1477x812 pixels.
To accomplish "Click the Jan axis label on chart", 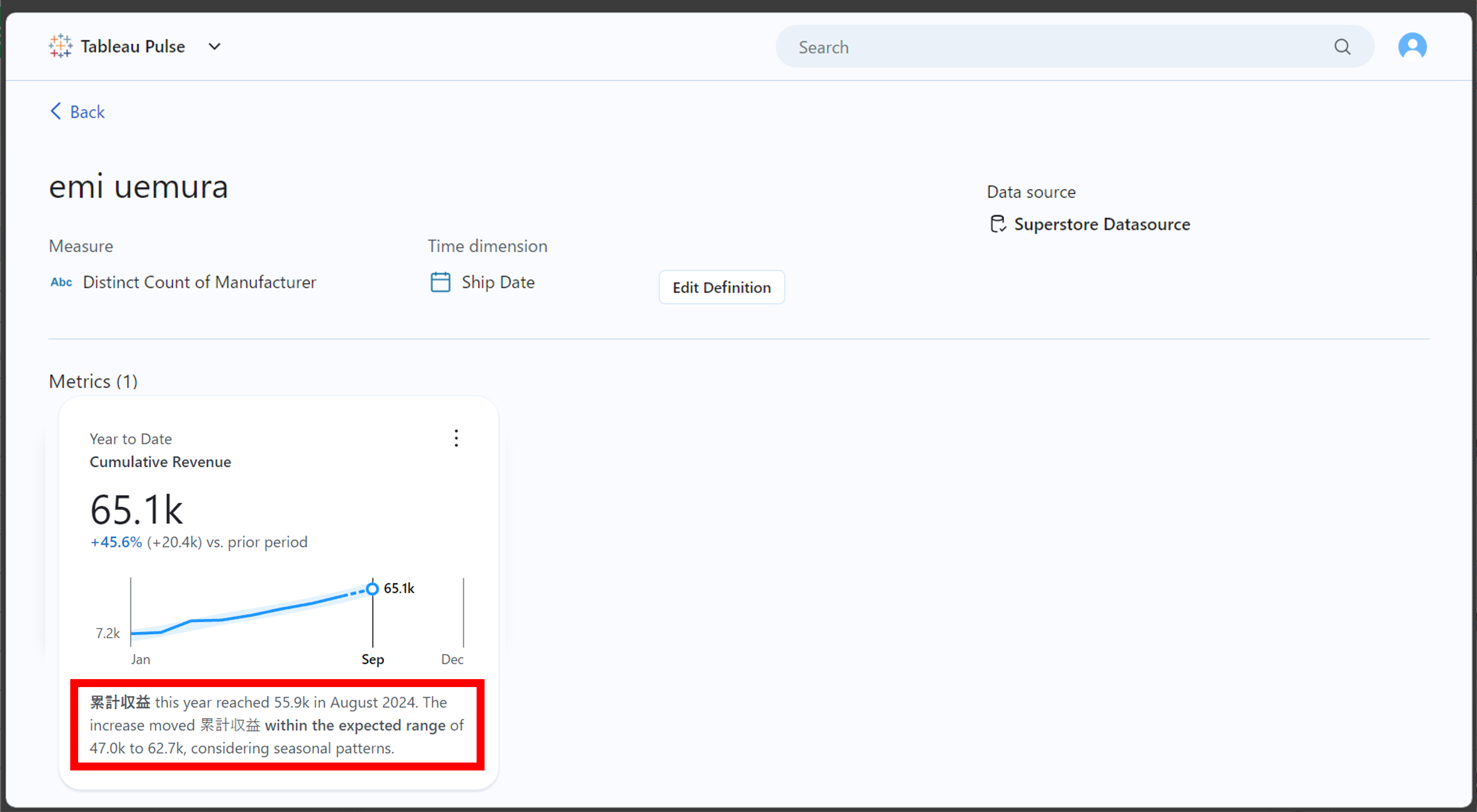I will click(140, 659).
